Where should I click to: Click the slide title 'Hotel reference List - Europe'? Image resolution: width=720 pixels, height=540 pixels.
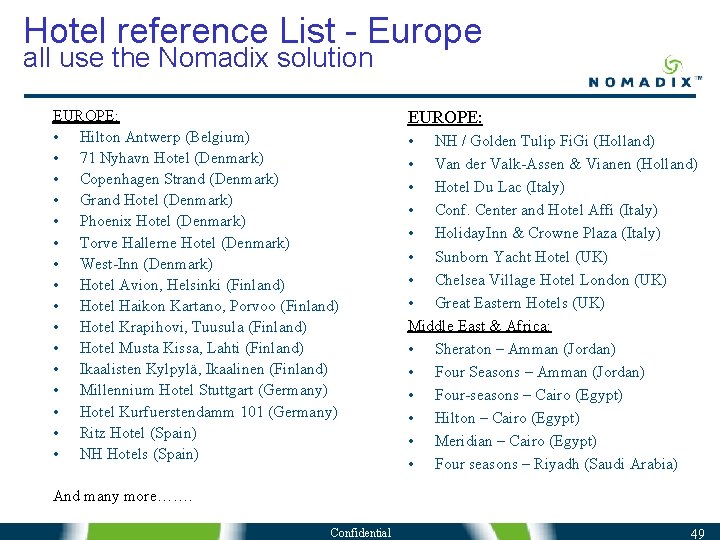tap(253, 31)
